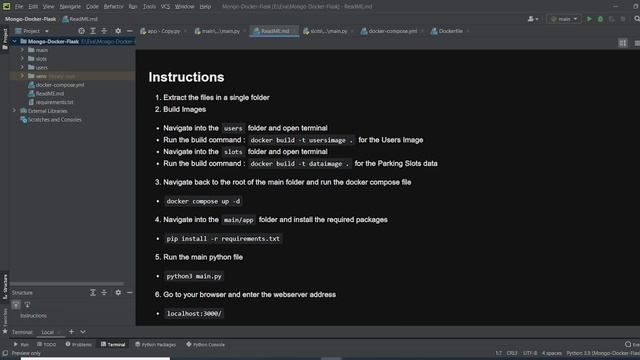This screenshot has height=360, width=640.
Task: Switch to Dockerfile editor tab
Action: click(450, 31)
